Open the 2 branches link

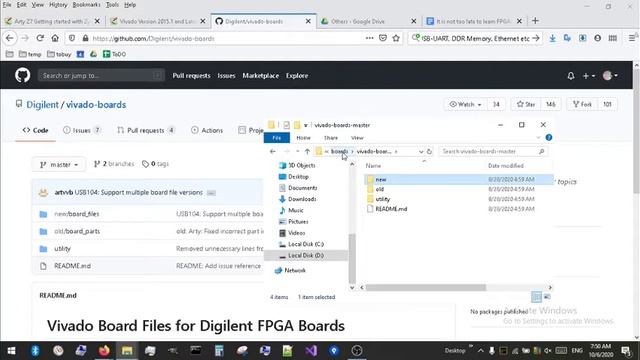[x=114, y=164]
